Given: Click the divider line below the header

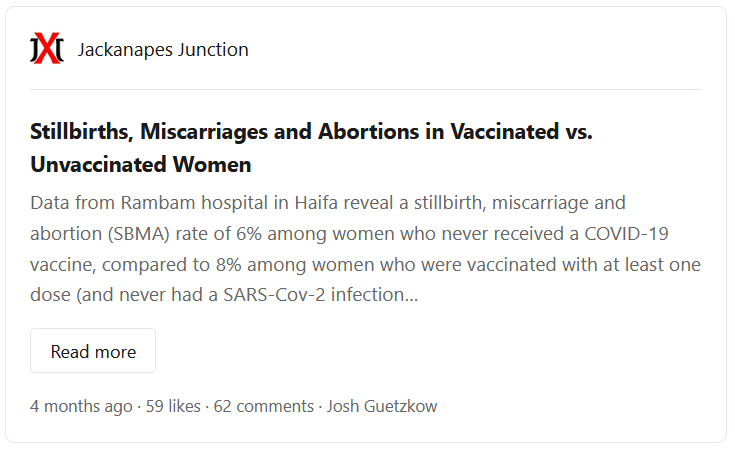Looking at the screenshot, I should [x=365, y=89].
